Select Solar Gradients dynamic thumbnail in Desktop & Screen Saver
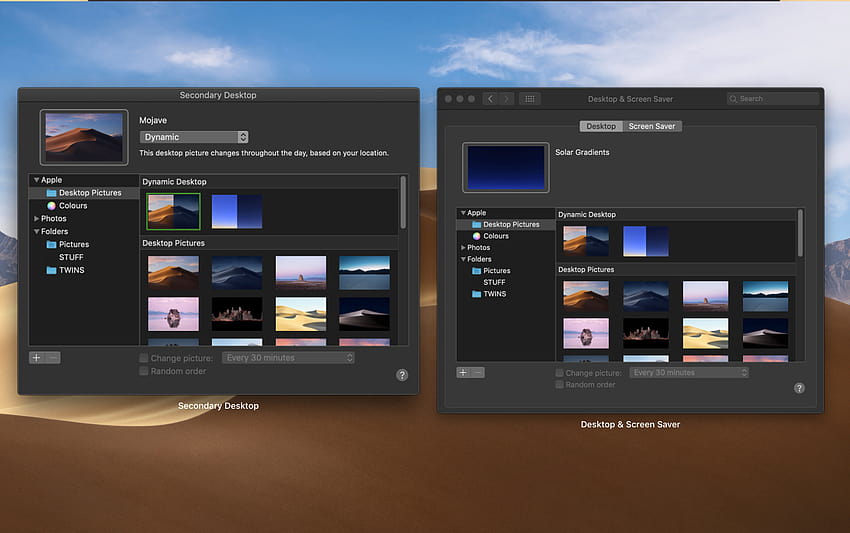This screenshot has height=533, width=850. [646, 241]
